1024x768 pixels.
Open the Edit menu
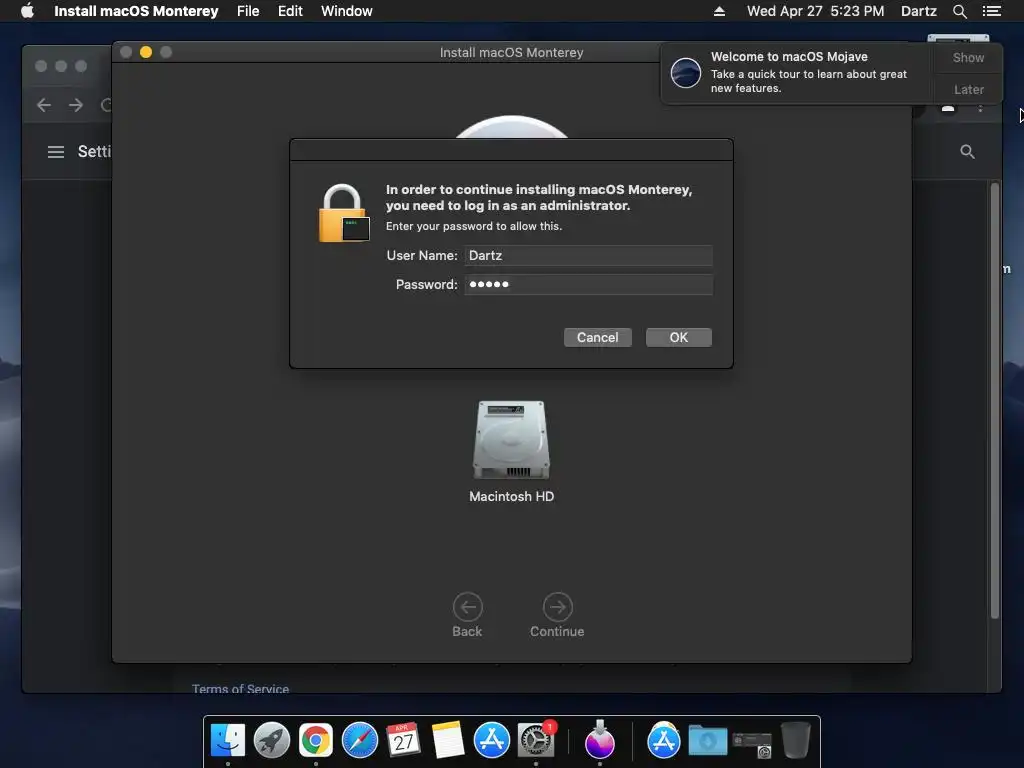(290, 11)
